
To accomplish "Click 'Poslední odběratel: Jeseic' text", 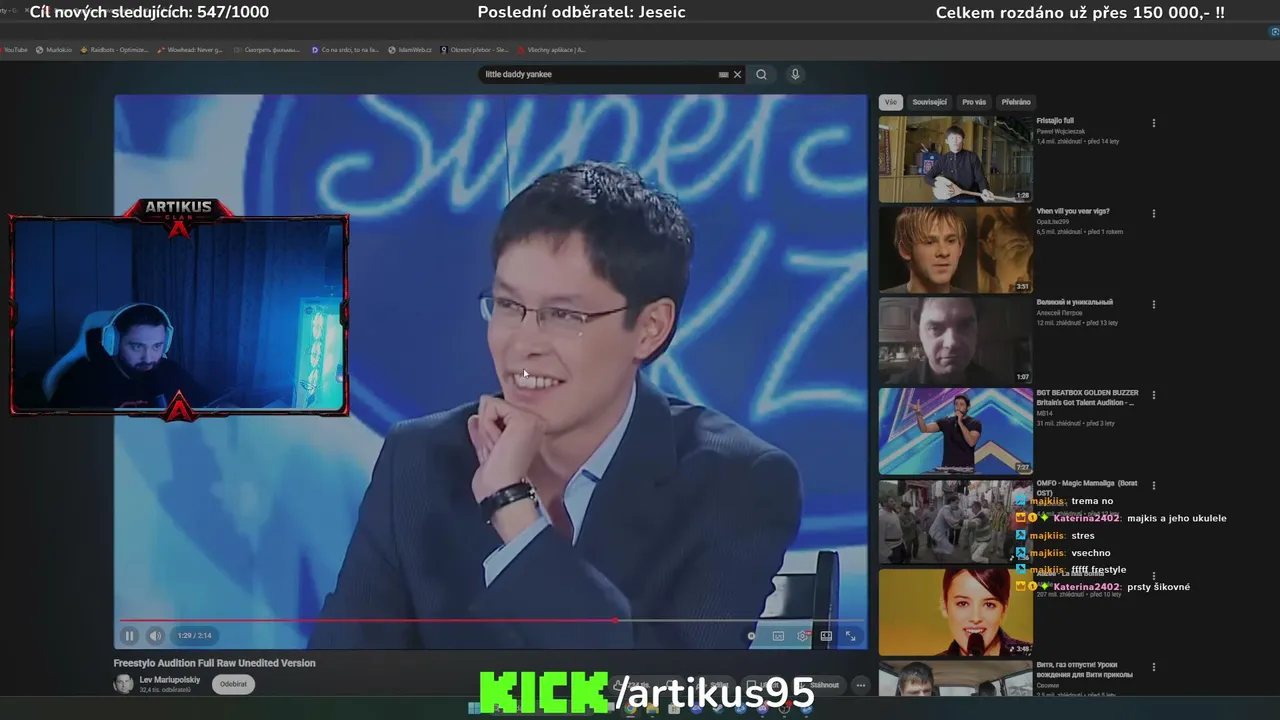I will pos(582,12).
